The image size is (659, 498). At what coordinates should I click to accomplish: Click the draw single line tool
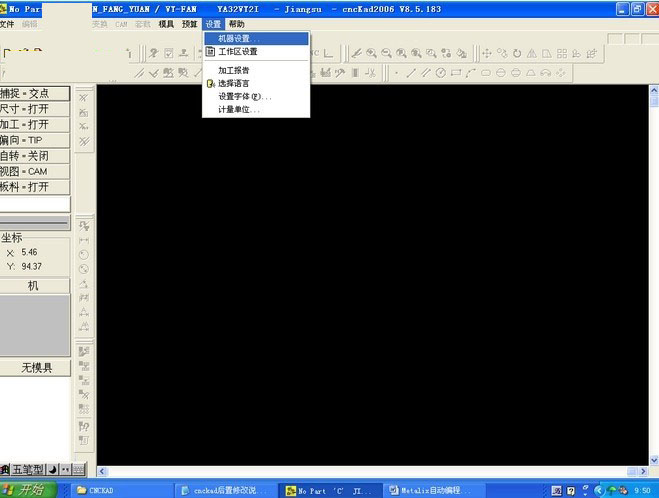[411, 73]
